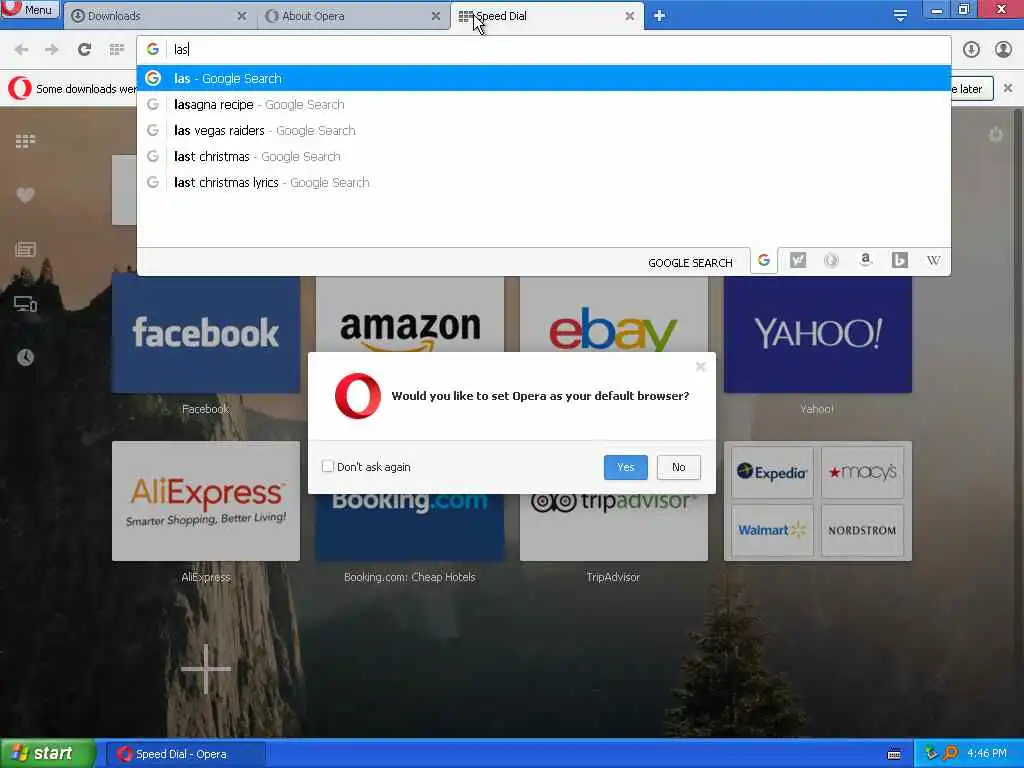Select 'Speed Dial - Opera' taskbar button
1024x768 pixels.
pos(185,754)
